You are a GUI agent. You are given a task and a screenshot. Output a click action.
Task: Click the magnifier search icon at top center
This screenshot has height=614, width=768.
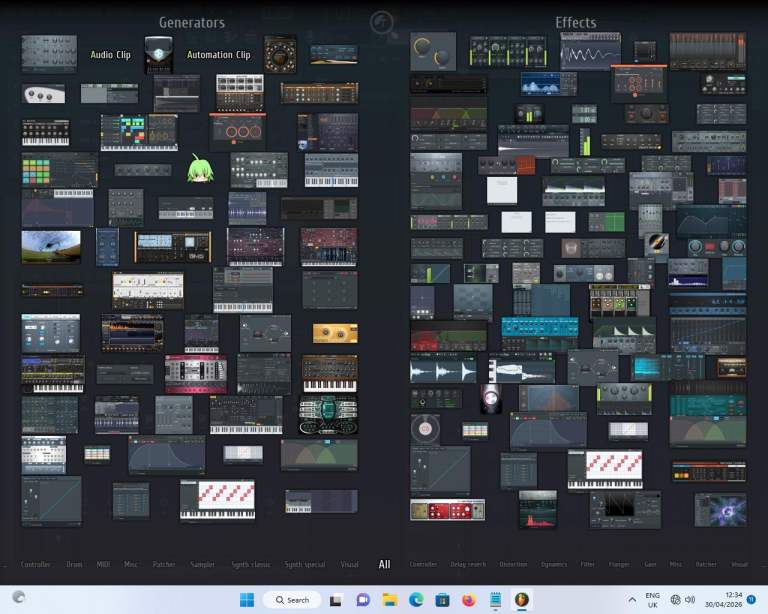[382, 23]
